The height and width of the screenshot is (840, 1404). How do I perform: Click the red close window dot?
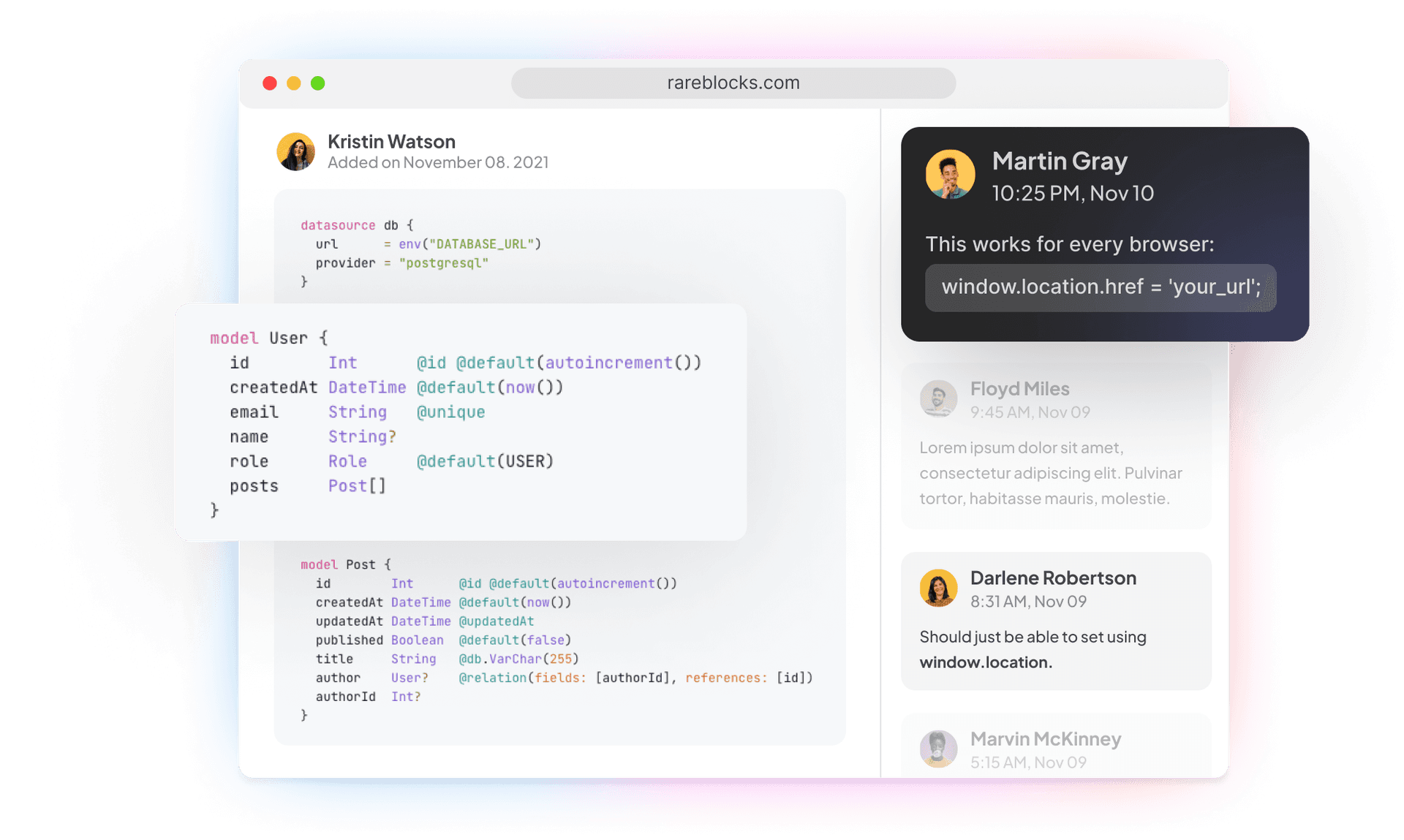coord(270,83)
